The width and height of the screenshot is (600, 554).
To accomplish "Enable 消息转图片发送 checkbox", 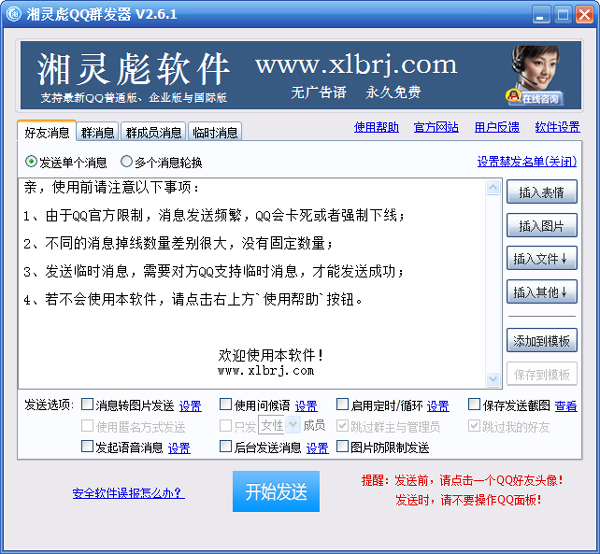I will (x=87, y=404).
